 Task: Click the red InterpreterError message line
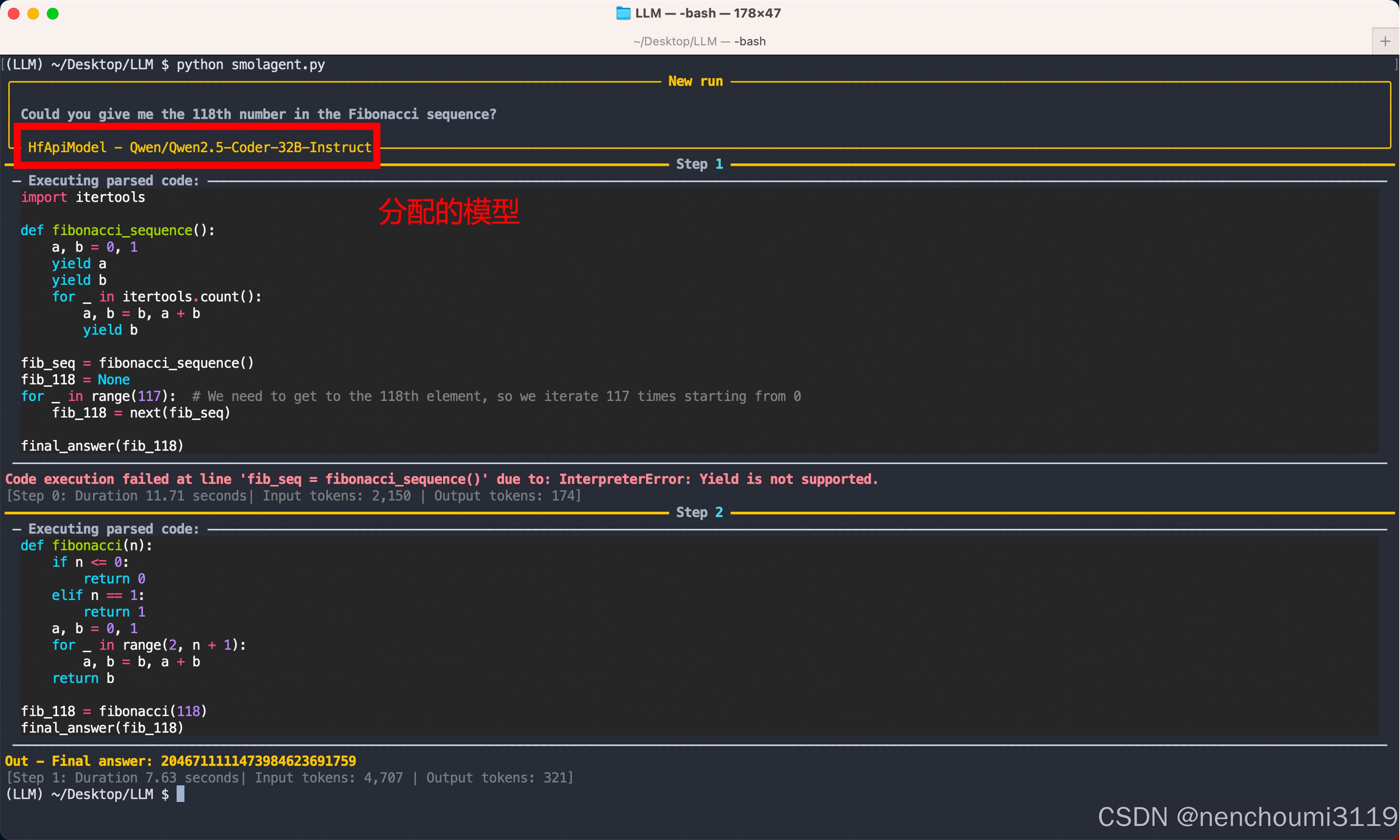pos(442,479)
